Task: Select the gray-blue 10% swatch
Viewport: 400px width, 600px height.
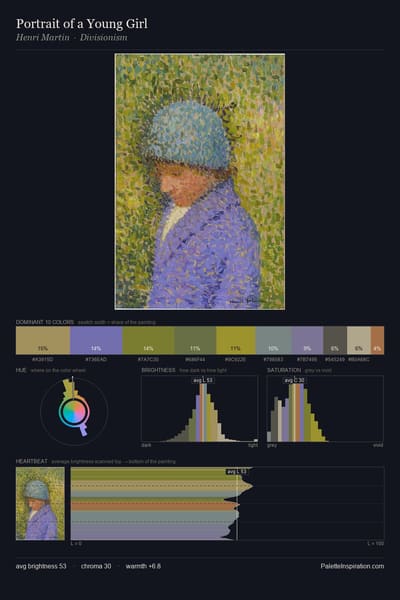Action: click(x=274, y=340)
